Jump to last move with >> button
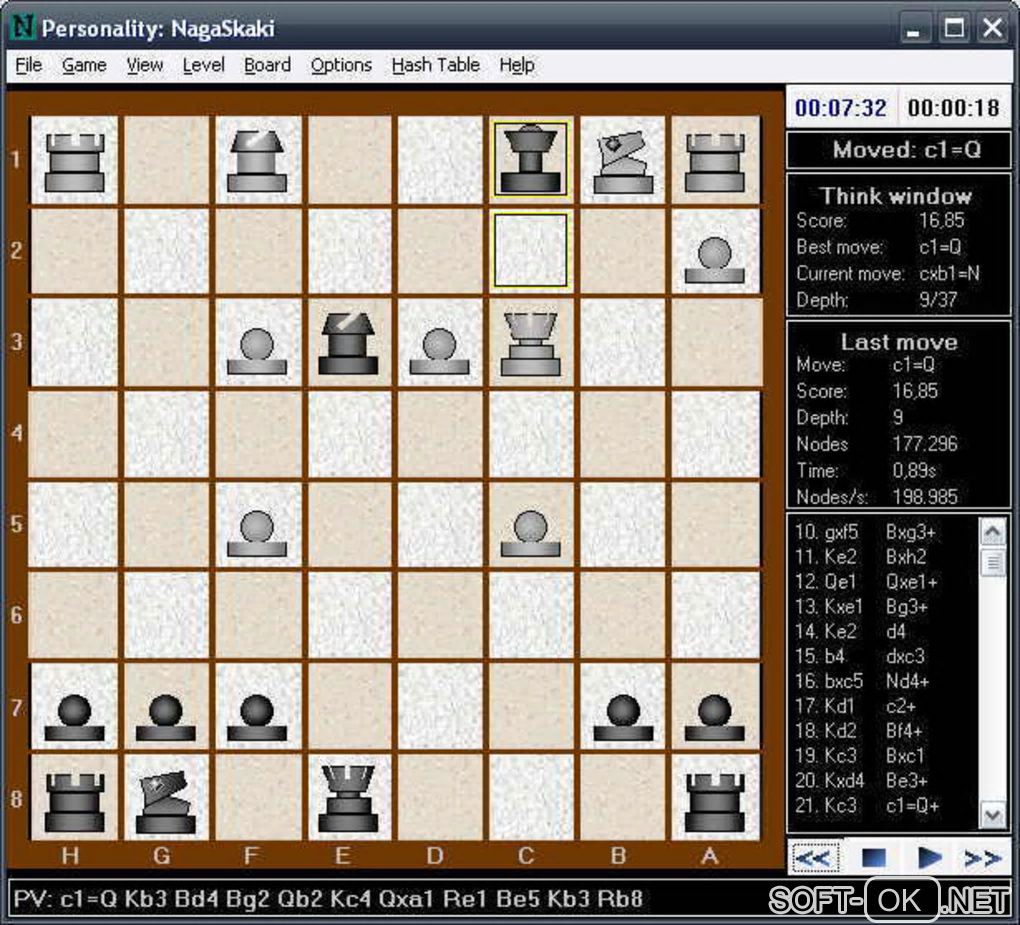 click(x=982, y=858)
